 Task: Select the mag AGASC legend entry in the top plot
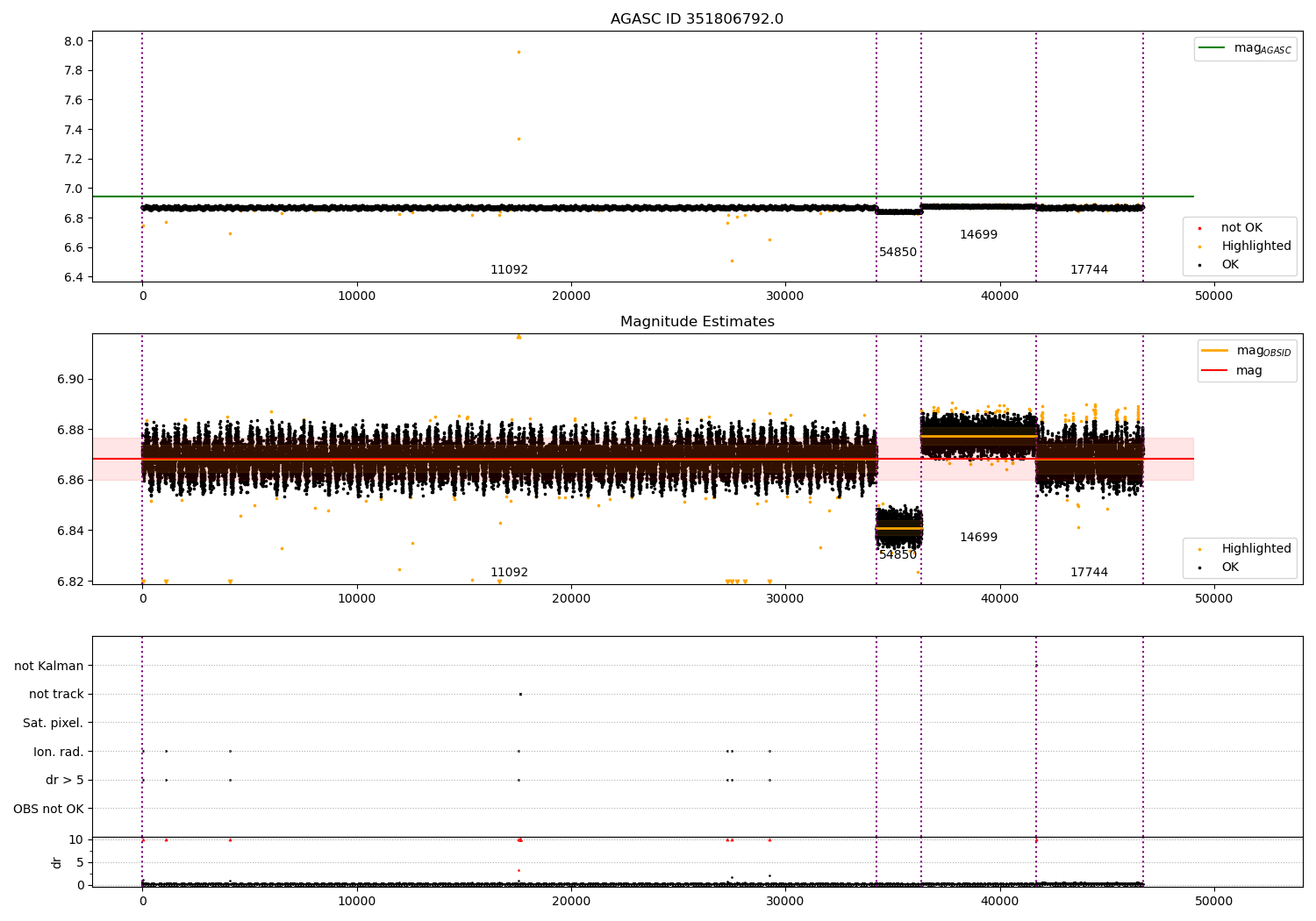point(1245,48)
